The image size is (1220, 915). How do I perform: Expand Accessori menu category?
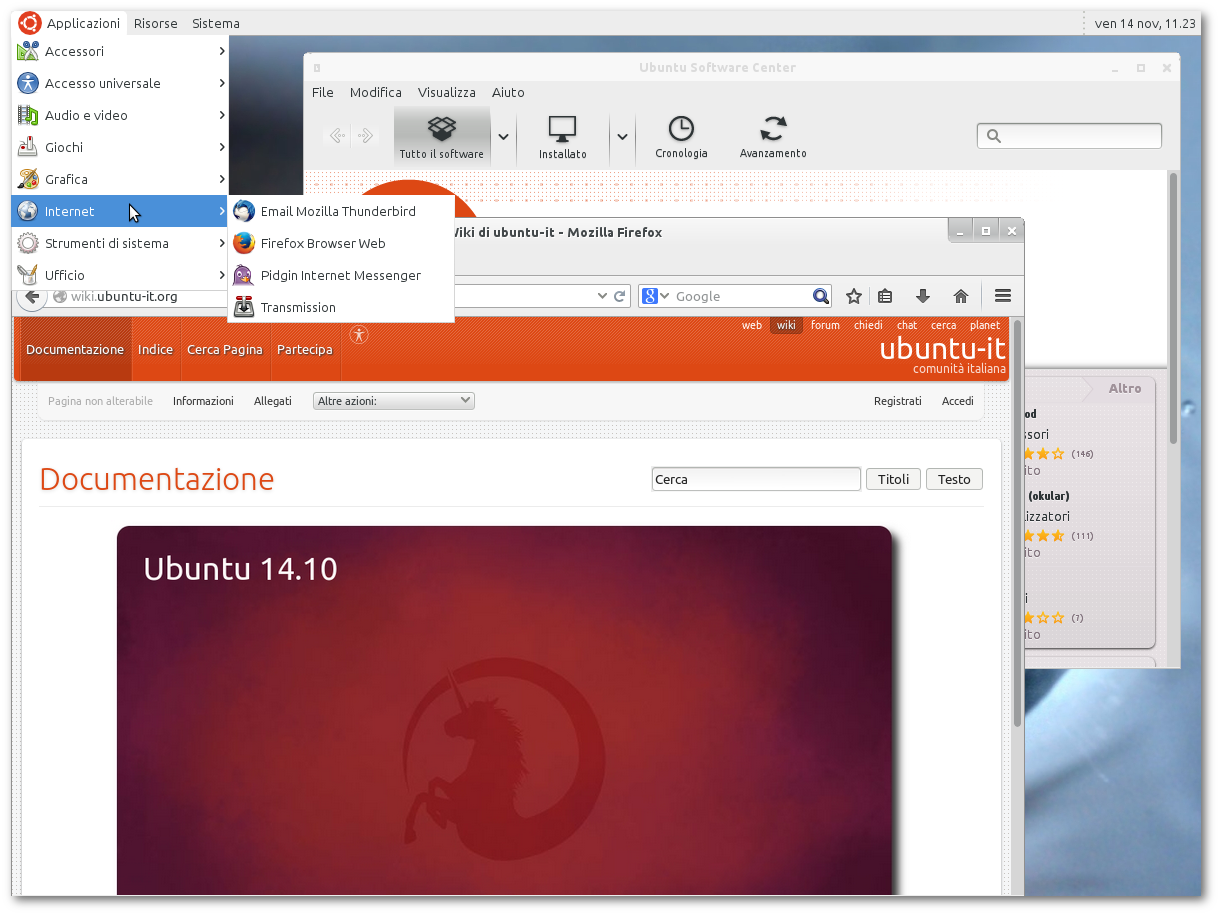[121, 51]
